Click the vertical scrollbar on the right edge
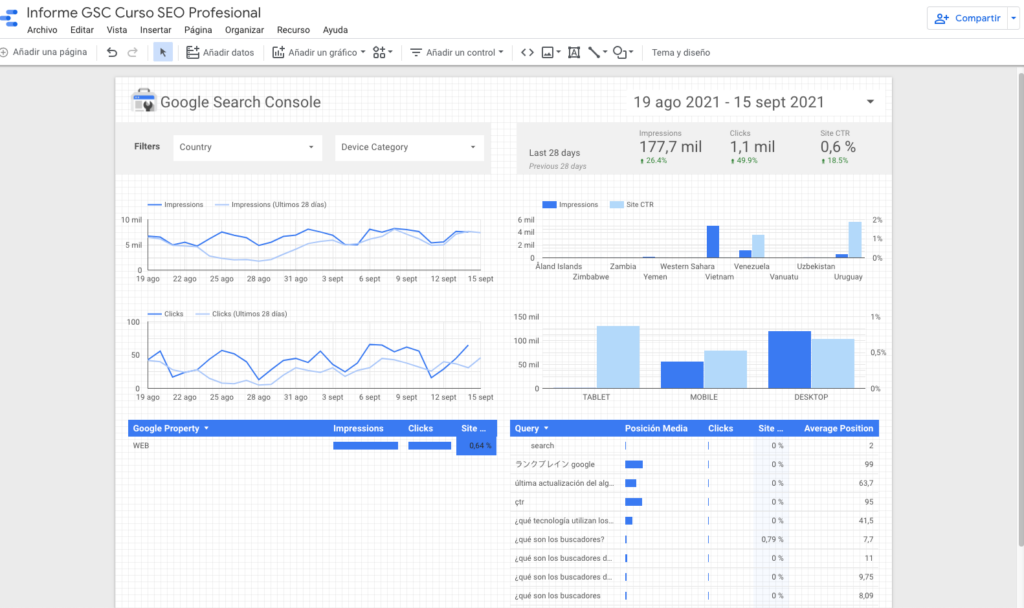This screenshot has height=608, width=1024. [1021, 308]
